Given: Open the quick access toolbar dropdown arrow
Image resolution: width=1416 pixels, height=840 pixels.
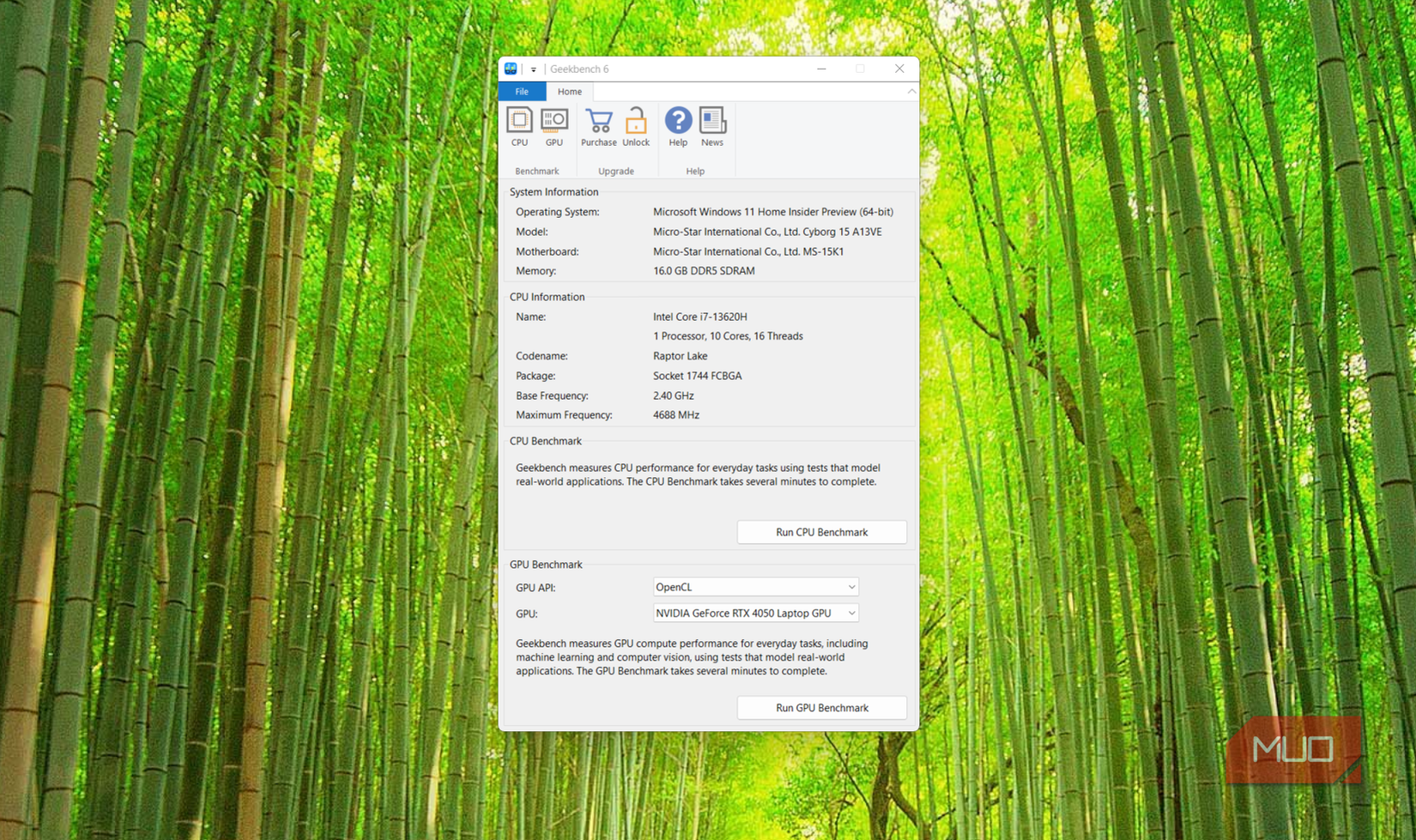Looking at the screenshot, I should (x=533, y=69).
